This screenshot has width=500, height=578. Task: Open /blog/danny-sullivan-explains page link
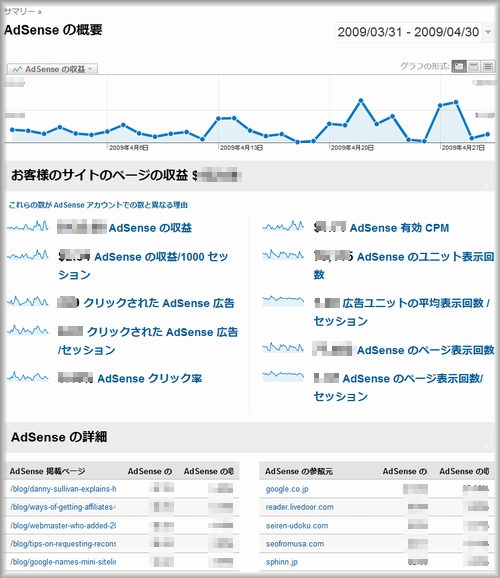[63, 489]
